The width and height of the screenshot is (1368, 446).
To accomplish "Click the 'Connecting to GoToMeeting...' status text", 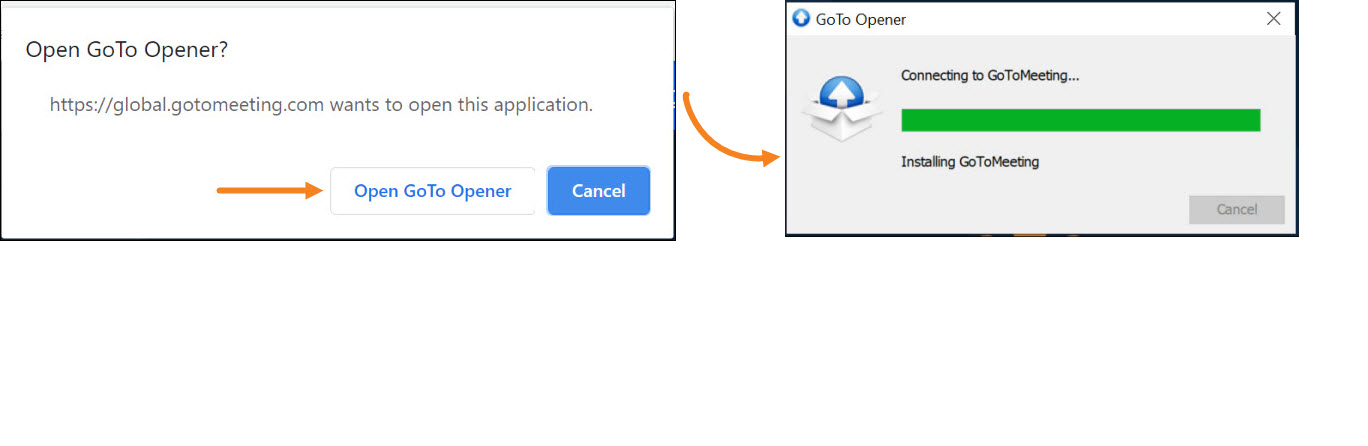I will point(990,75).
